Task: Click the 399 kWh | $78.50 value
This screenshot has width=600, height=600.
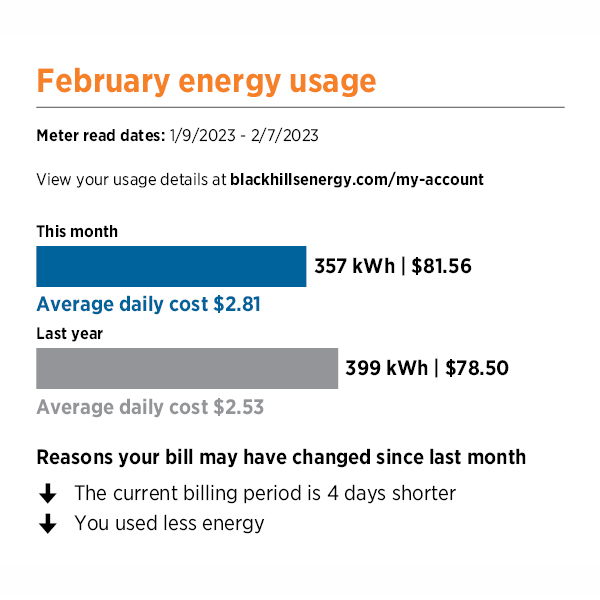Action: click(427, 368)
